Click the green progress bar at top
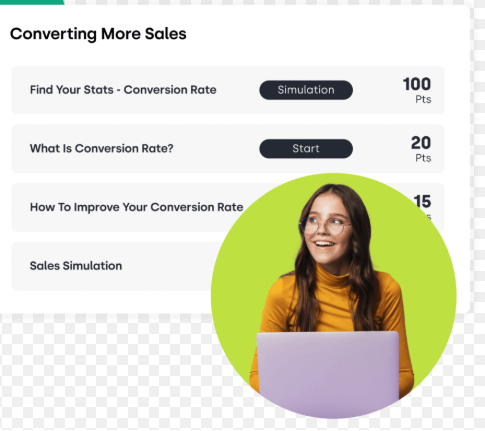Viewport: 485px width, 431px height. tap(32, 2)
